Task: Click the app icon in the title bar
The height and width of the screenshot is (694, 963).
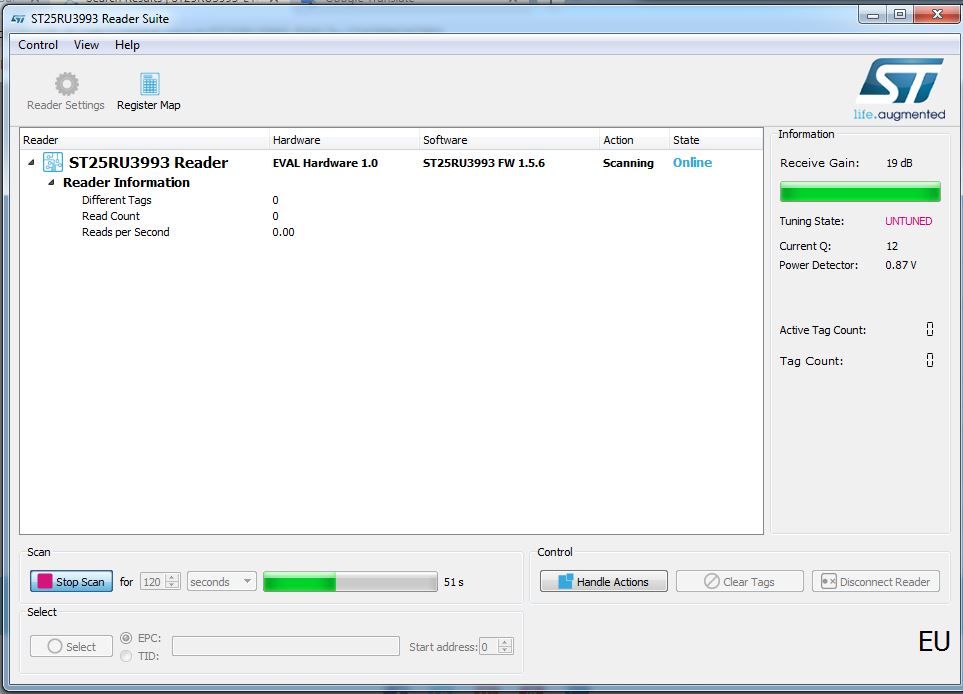Action: pos(18,19)
